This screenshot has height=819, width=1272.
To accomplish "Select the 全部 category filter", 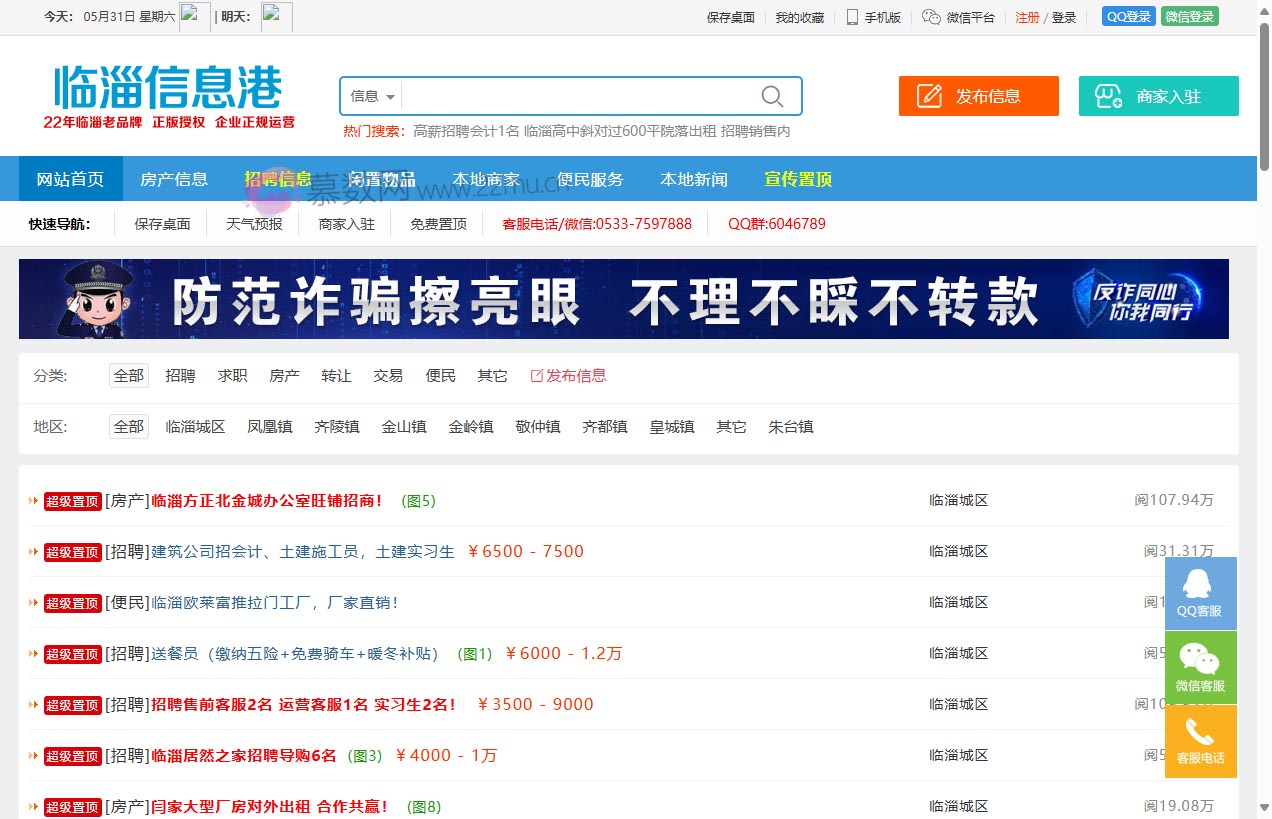I will pyautogui.click(x=128, y=375).
